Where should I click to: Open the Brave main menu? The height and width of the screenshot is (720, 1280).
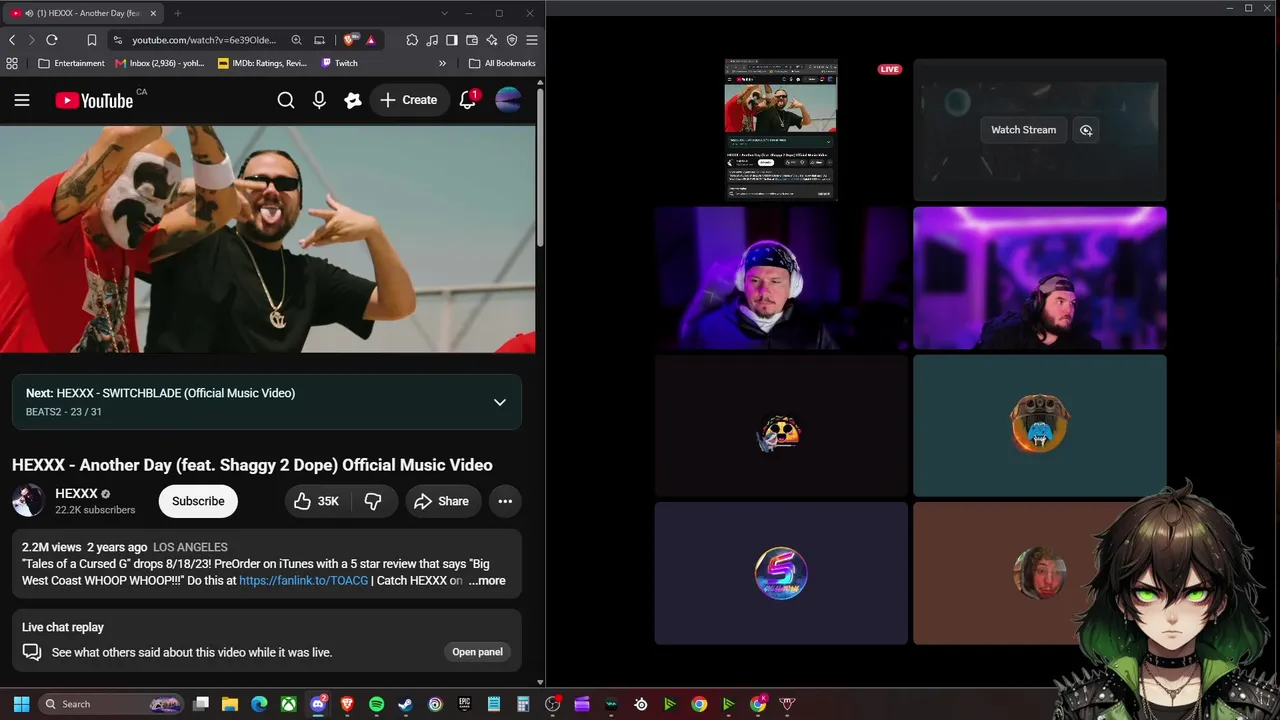[532, 40]
